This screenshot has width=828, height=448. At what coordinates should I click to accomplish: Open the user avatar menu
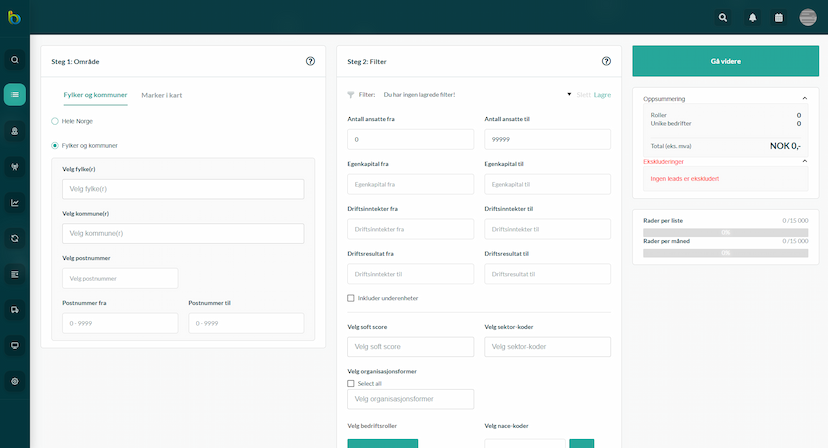[808, 17]
